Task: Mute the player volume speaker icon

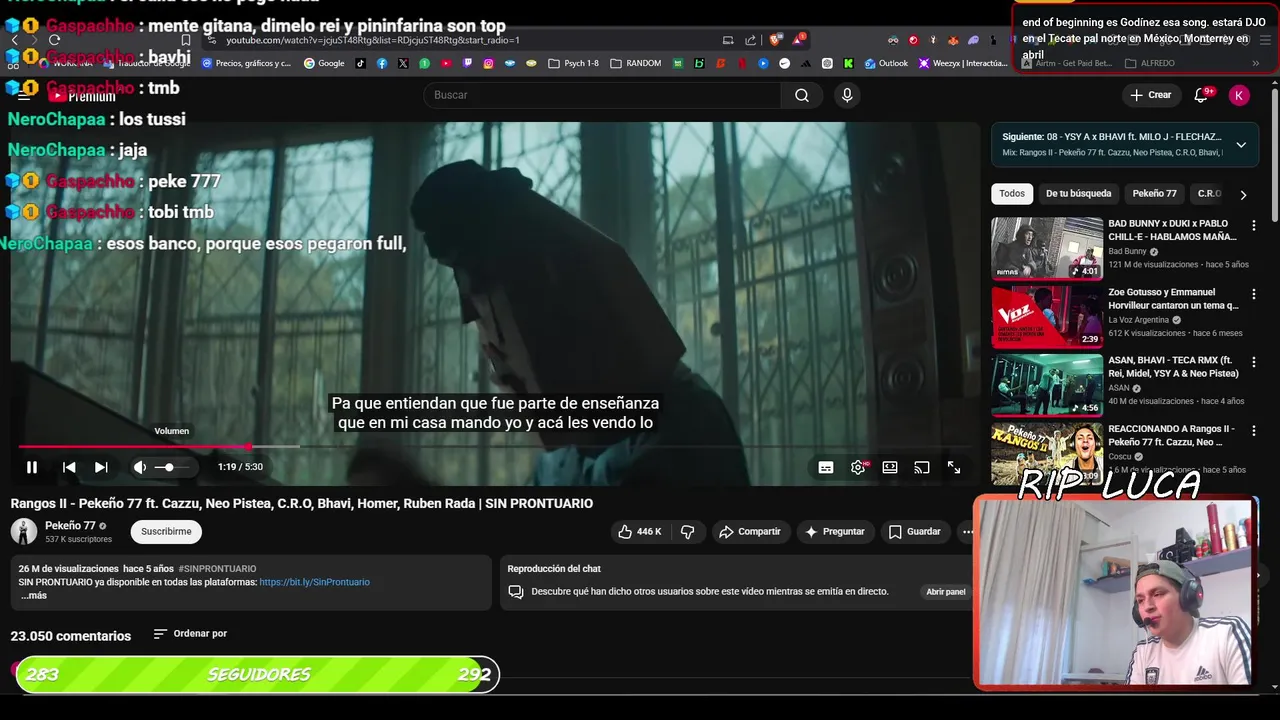Action: tap(140, 467)
